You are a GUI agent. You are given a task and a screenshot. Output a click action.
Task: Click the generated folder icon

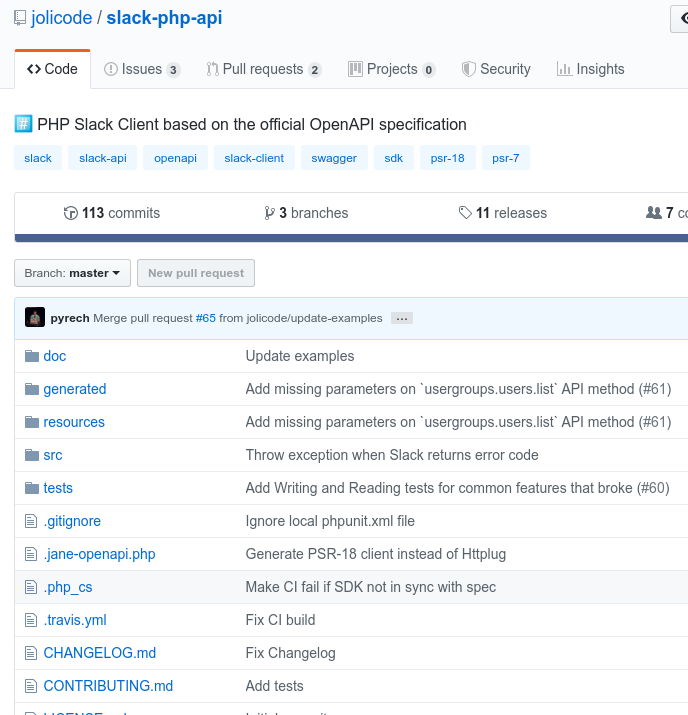[x=31, y=389]
